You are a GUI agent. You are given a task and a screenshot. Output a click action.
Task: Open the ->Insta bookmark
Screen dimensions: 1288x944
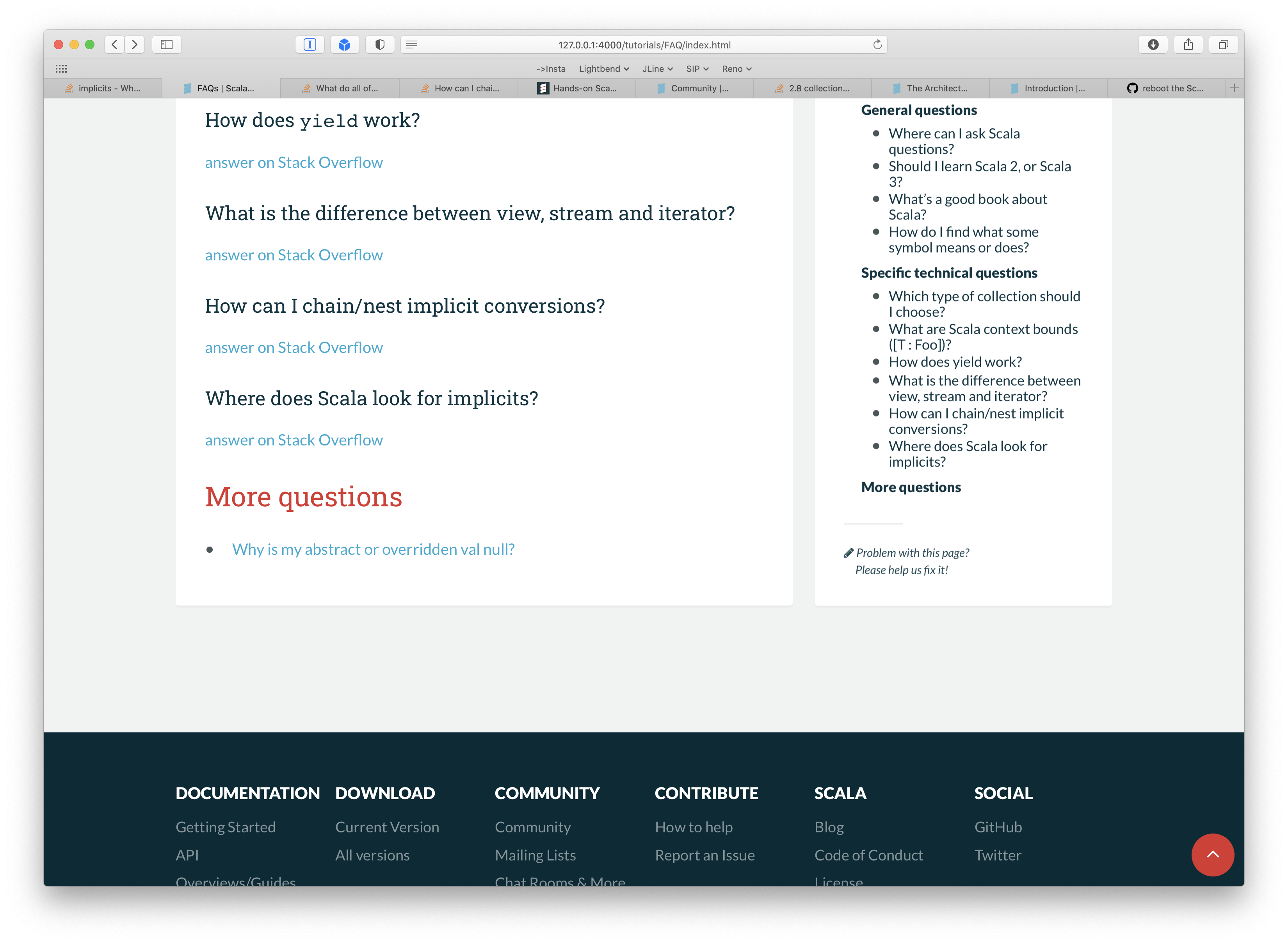click(x=551, y=69)
